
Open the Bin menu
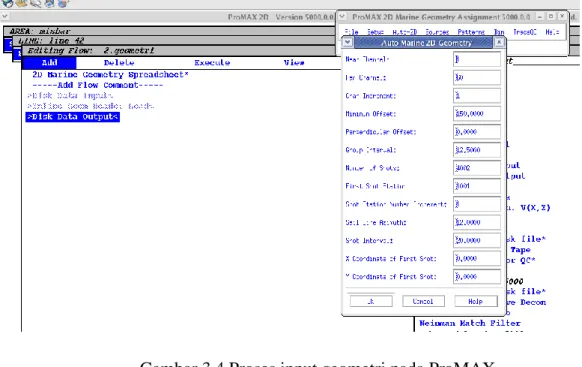[499, 32]
